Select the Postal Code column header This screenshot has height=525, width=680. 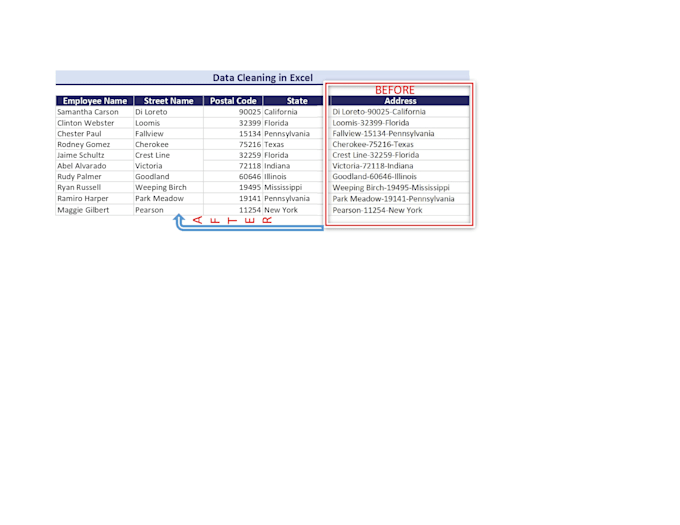(233, 101)
